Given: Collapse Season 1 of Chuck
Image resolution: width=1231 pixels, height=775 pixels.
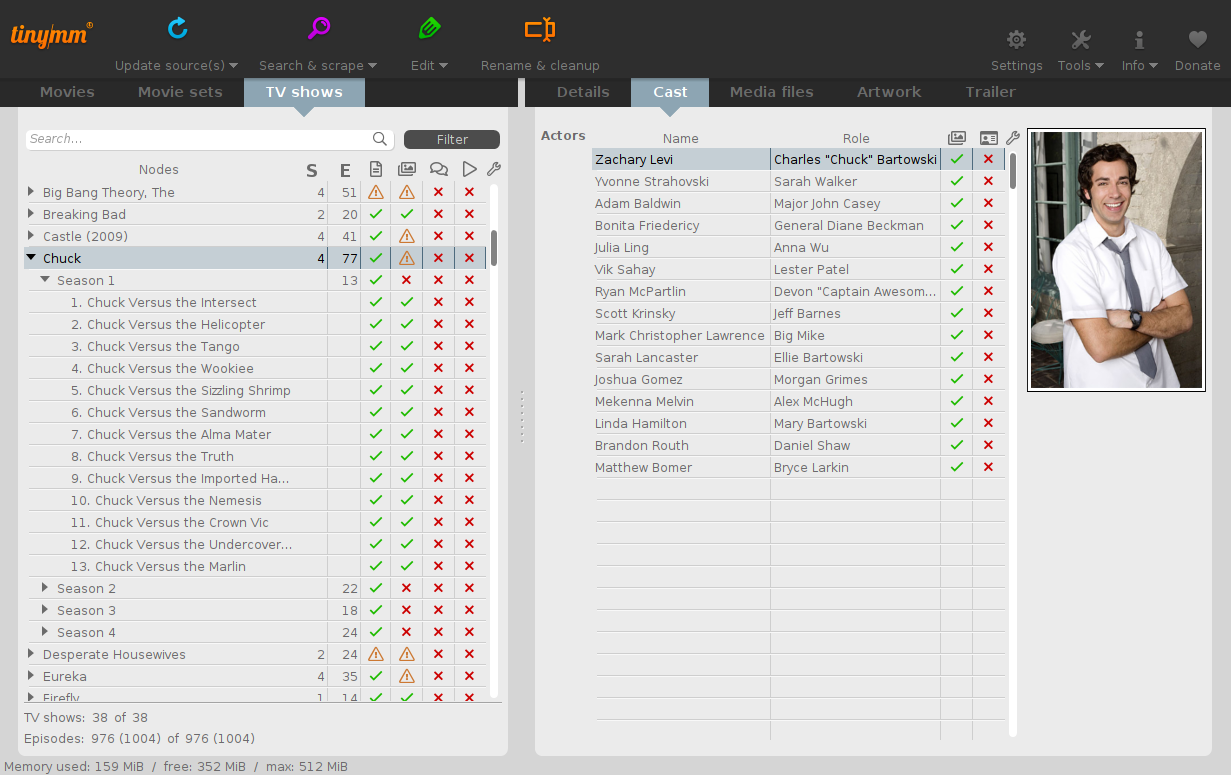Looking at the screenshot, I should tap(45, 280).
